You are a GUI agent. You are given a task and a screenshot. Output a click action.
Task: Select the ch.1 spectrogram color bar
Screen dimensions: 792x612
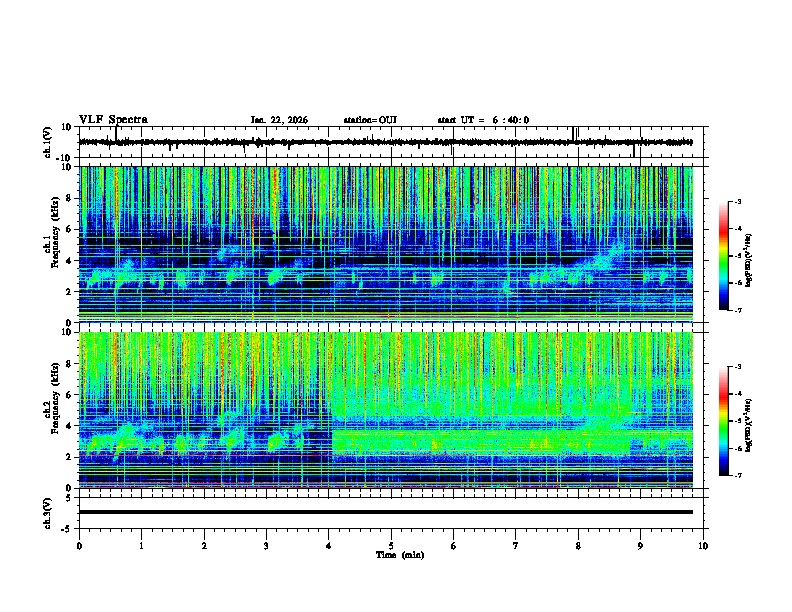[724, 256]
